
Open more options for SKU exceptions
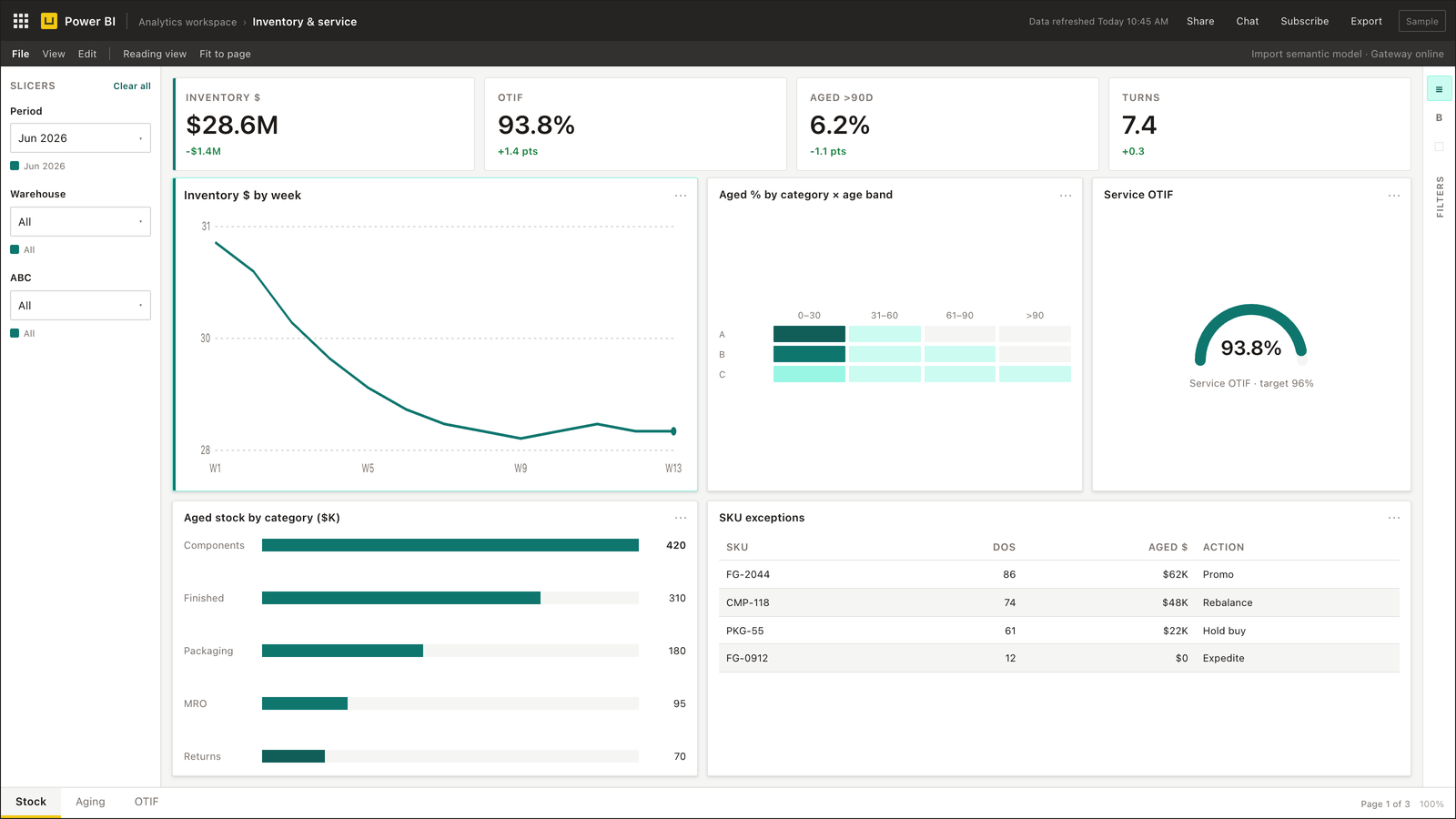(1394, 518)
